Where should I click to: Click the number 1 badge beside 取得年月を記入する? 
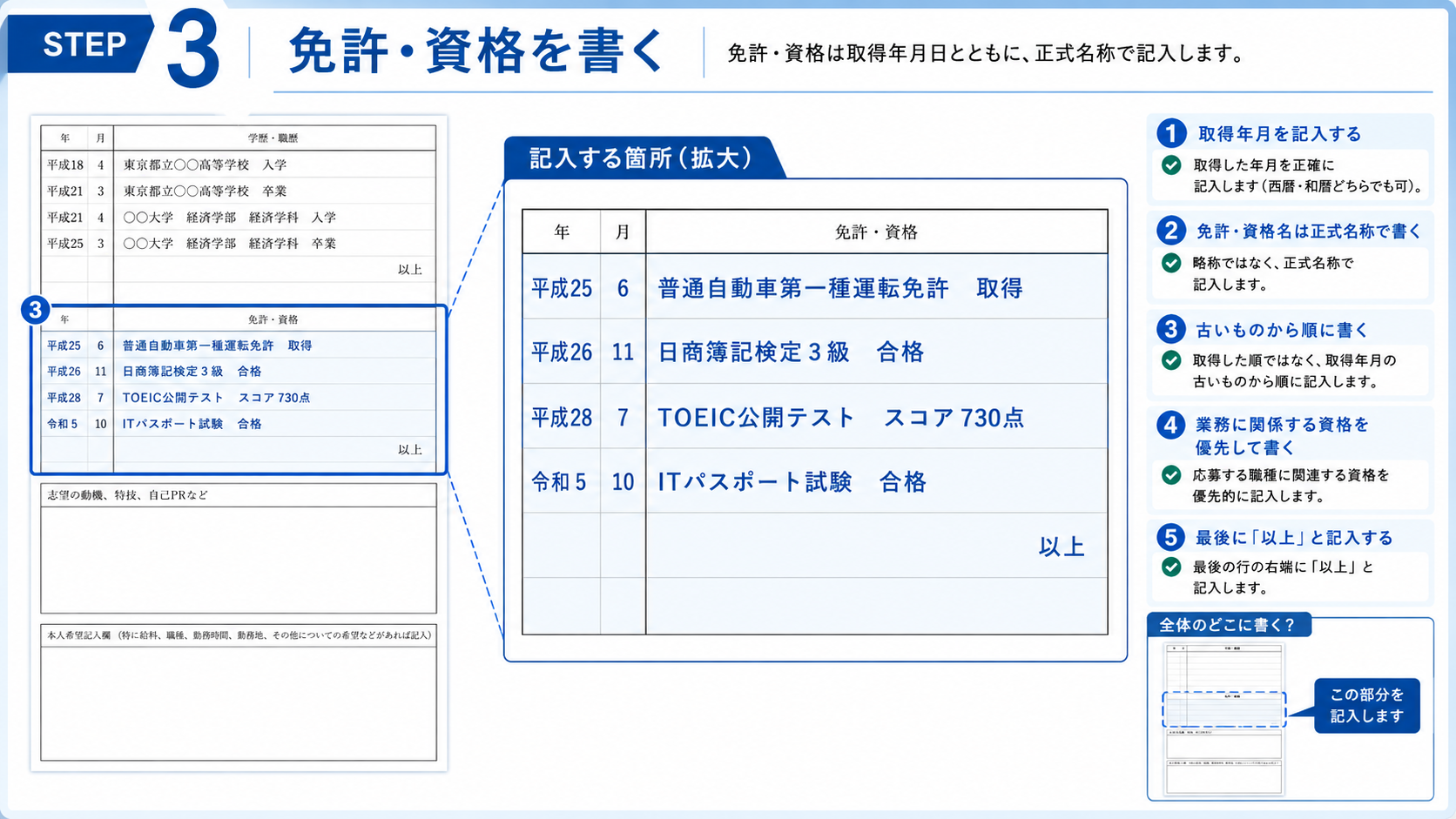[1171, 133]
